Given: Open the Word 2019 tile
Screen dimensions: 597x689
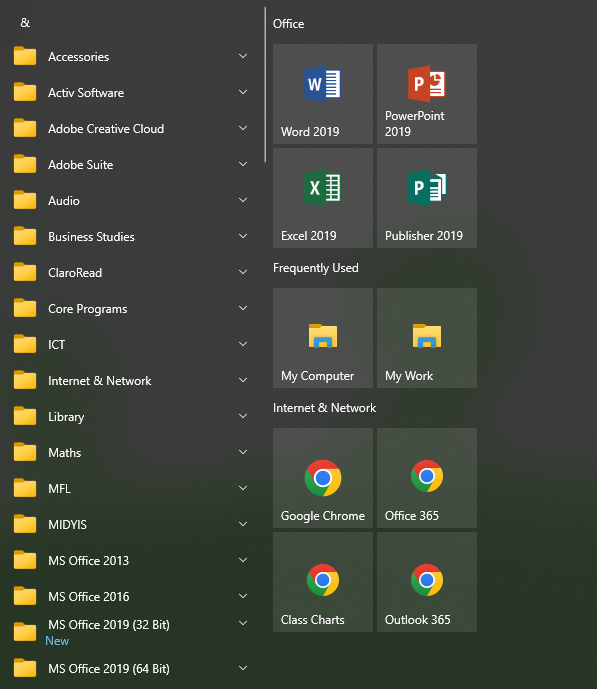Looking at the screenshot, I should (x=323, y=94).
